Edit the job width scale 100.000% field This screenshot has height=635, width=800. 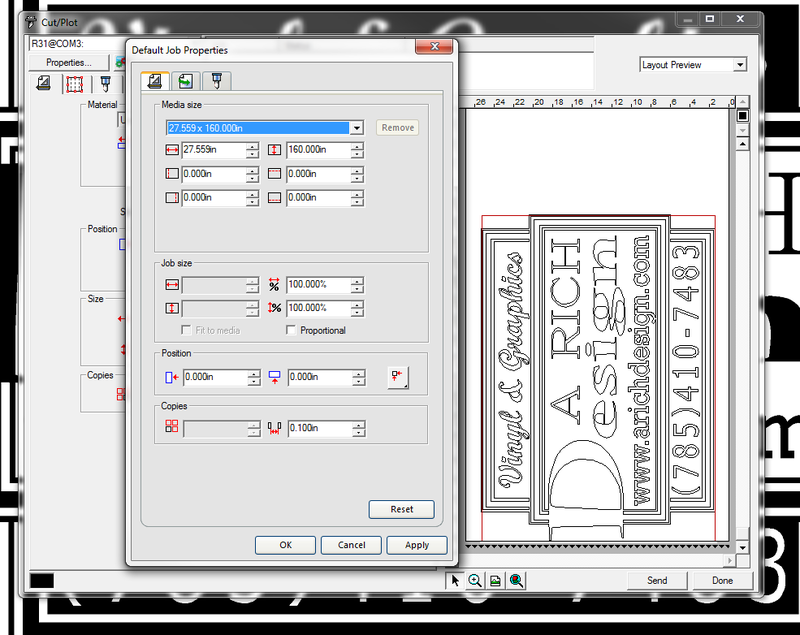[318, 284]
